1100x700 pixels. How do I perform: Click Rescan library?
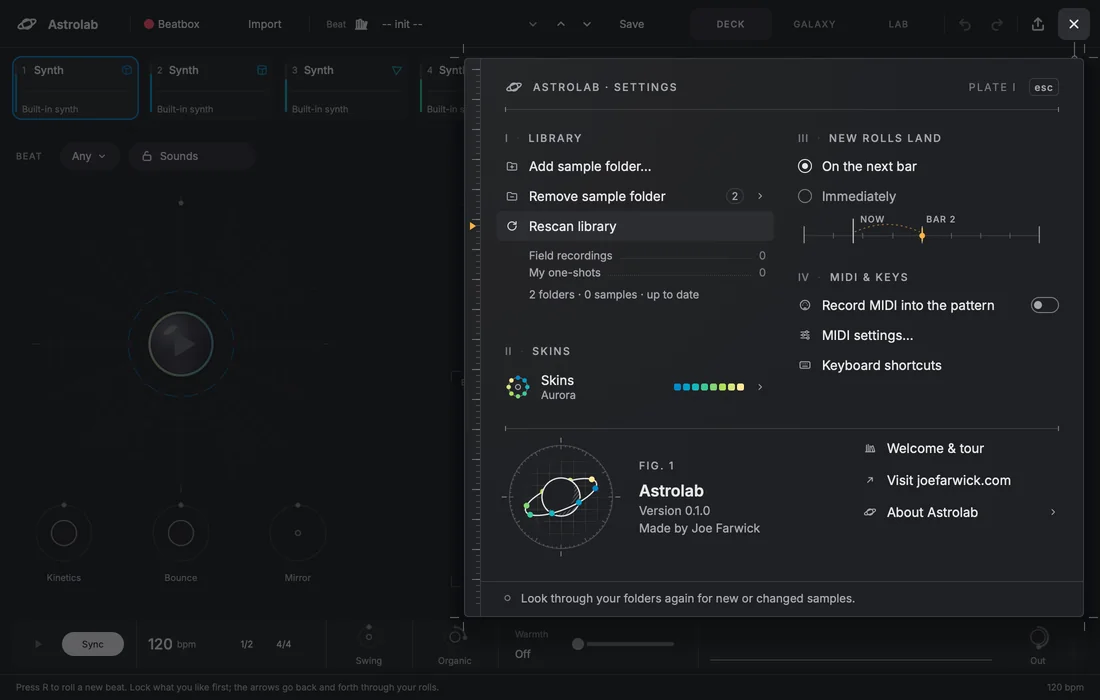pos(635,226)
